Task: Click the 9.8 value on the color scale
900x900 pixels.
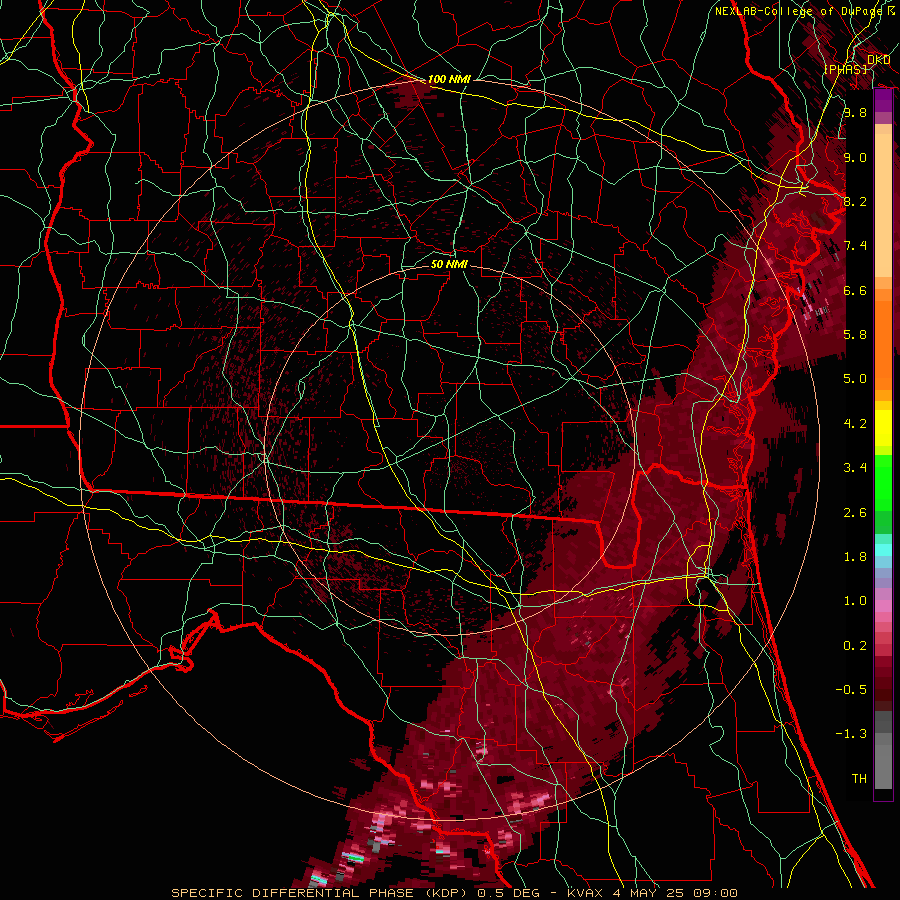Action: (x=855, y=112)
